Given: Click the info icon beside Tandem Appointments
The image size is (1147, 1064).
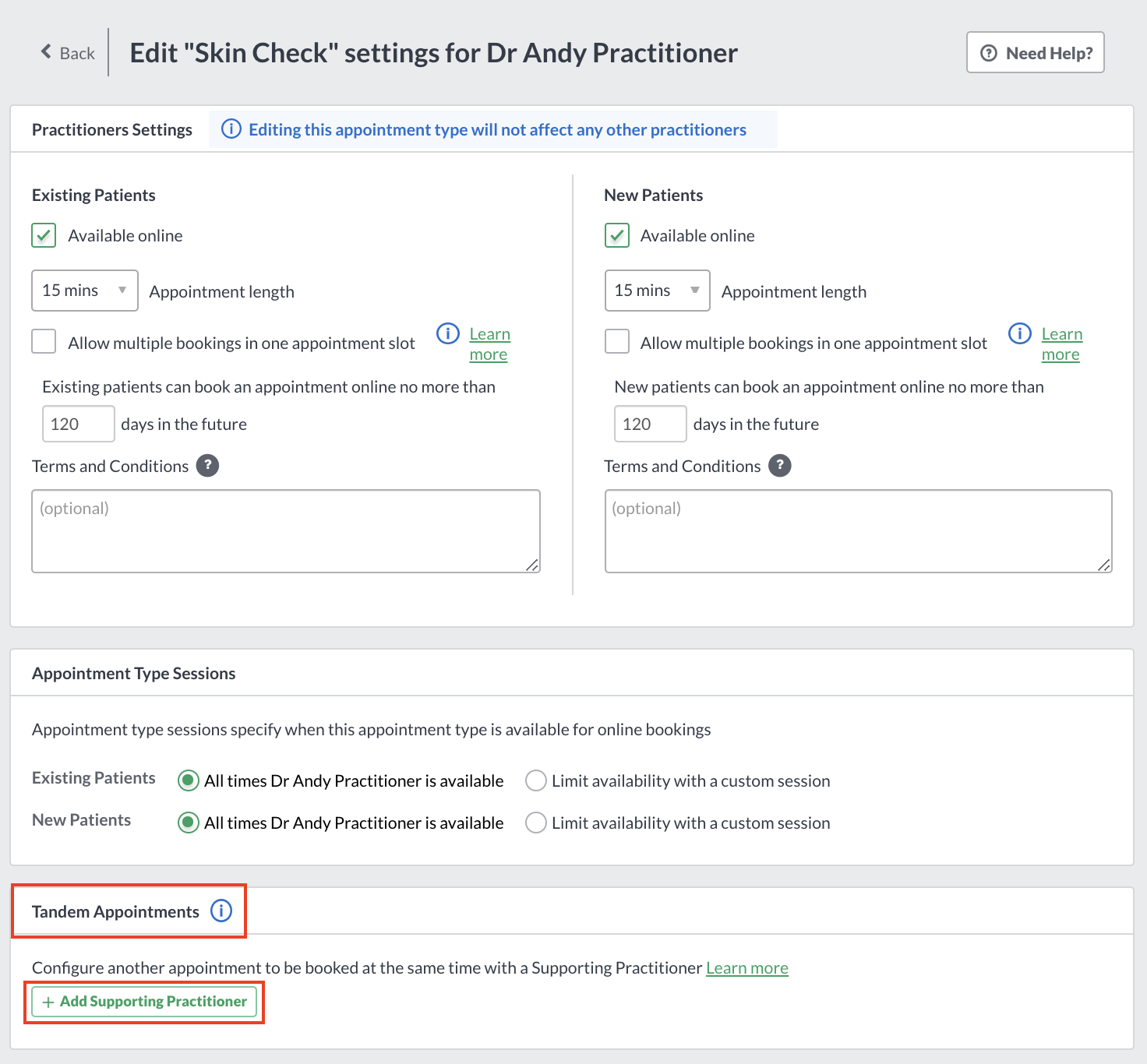Looking at the screenshot, I should pos(221,911).
